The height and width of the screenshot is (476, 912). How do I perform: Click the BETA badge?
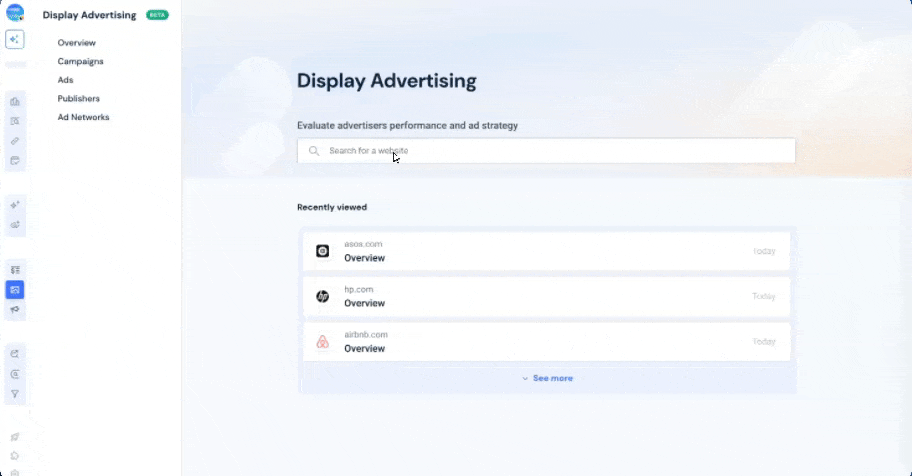pyautogui.click(x=157, y=15)
